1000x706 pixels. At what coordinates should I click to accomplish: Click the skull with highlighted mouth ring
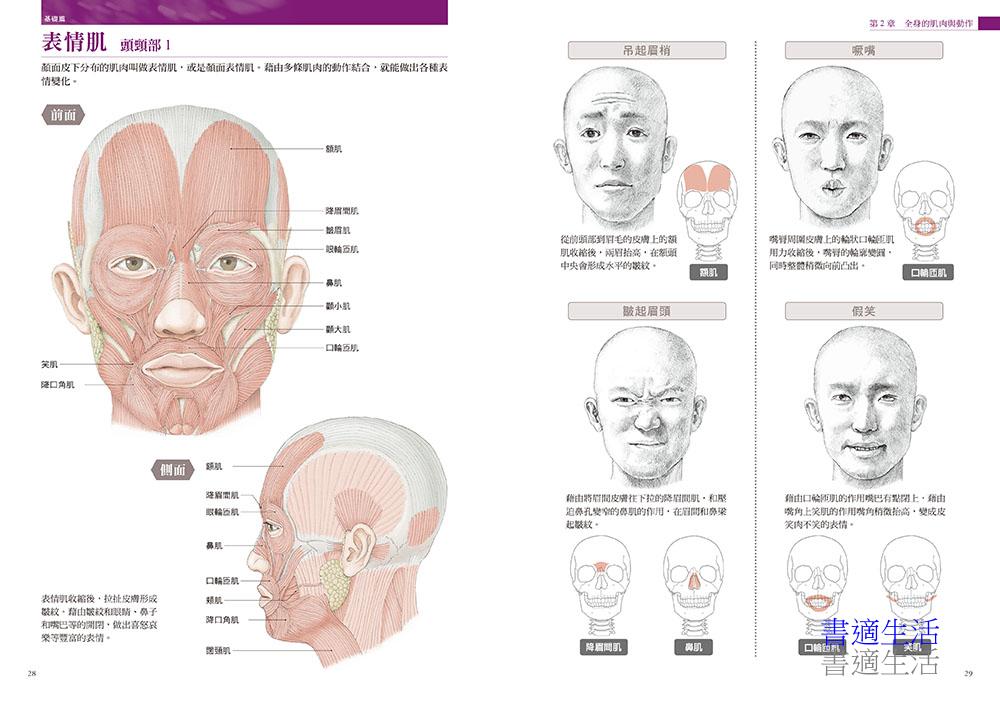point(925,212)
